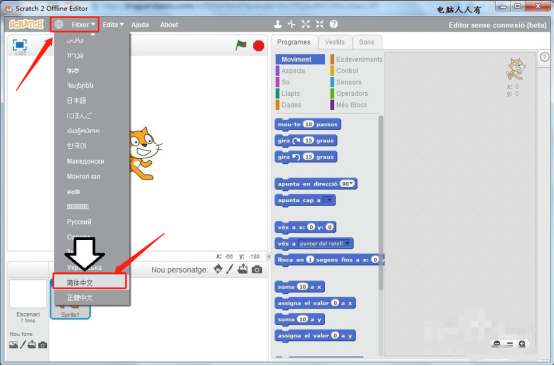
Task: Switch to the Sons tab
Action: pos(366,42)
